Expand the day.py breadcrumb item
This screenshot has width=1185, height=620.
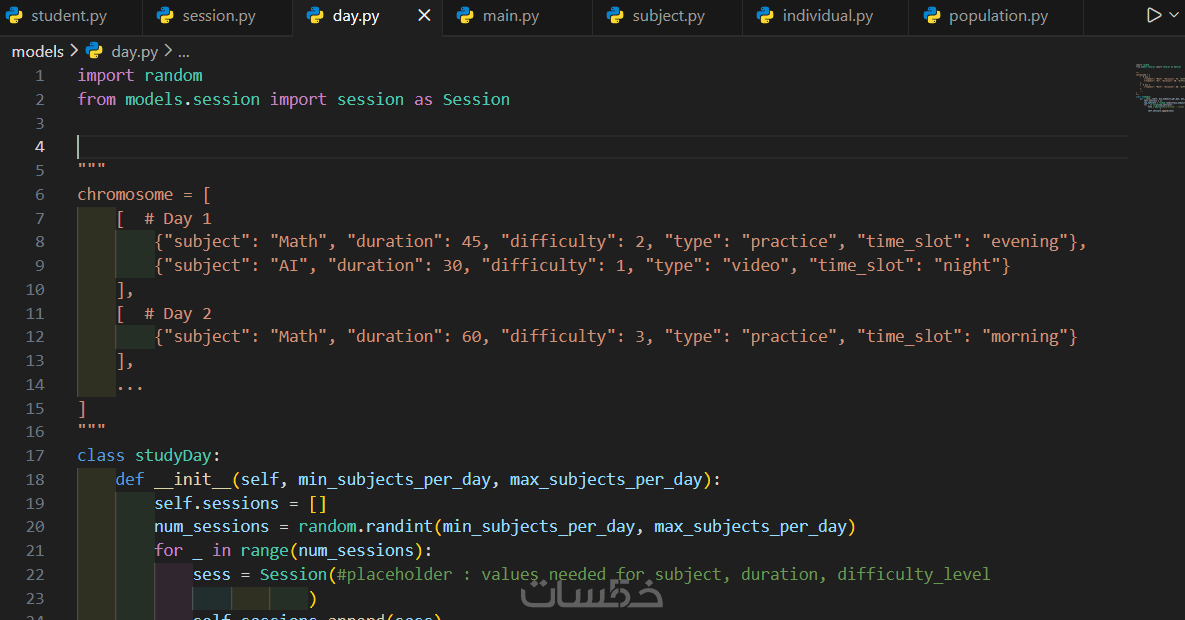(134, 51)
